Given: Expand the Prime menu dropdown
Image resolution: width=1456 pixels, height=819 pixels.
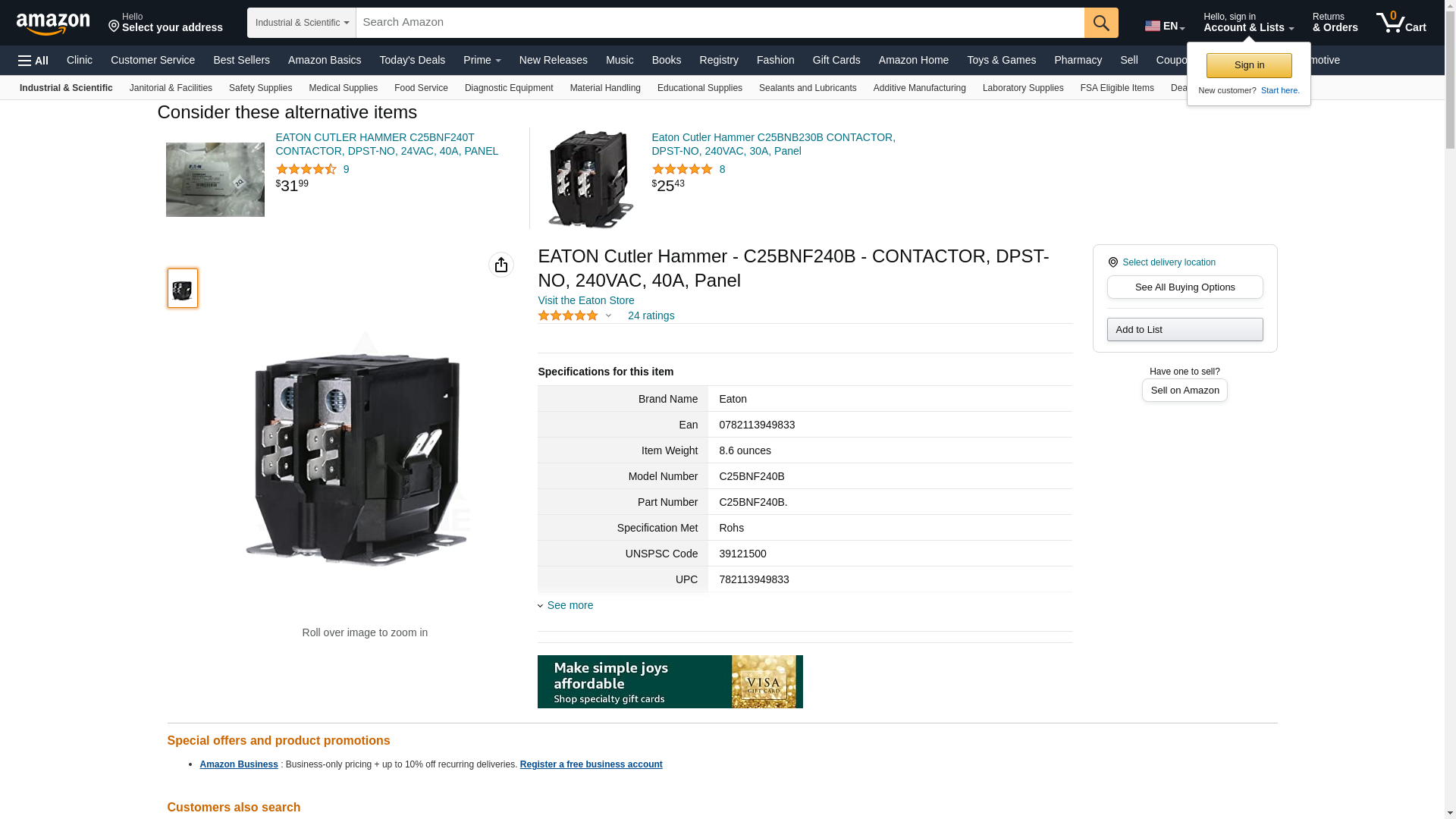Looking at the screenshot, I should pyautogui.click(x=482, y=60).
